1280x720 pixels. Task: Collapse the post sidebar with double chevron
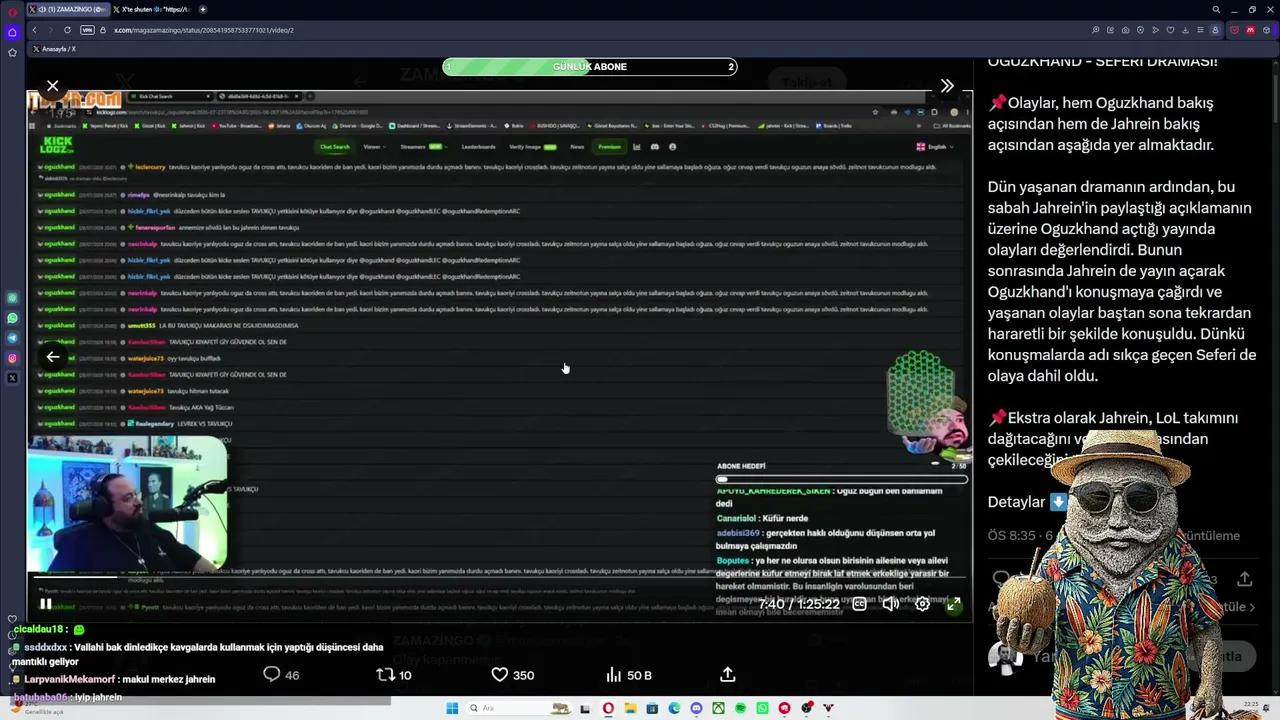947,86
